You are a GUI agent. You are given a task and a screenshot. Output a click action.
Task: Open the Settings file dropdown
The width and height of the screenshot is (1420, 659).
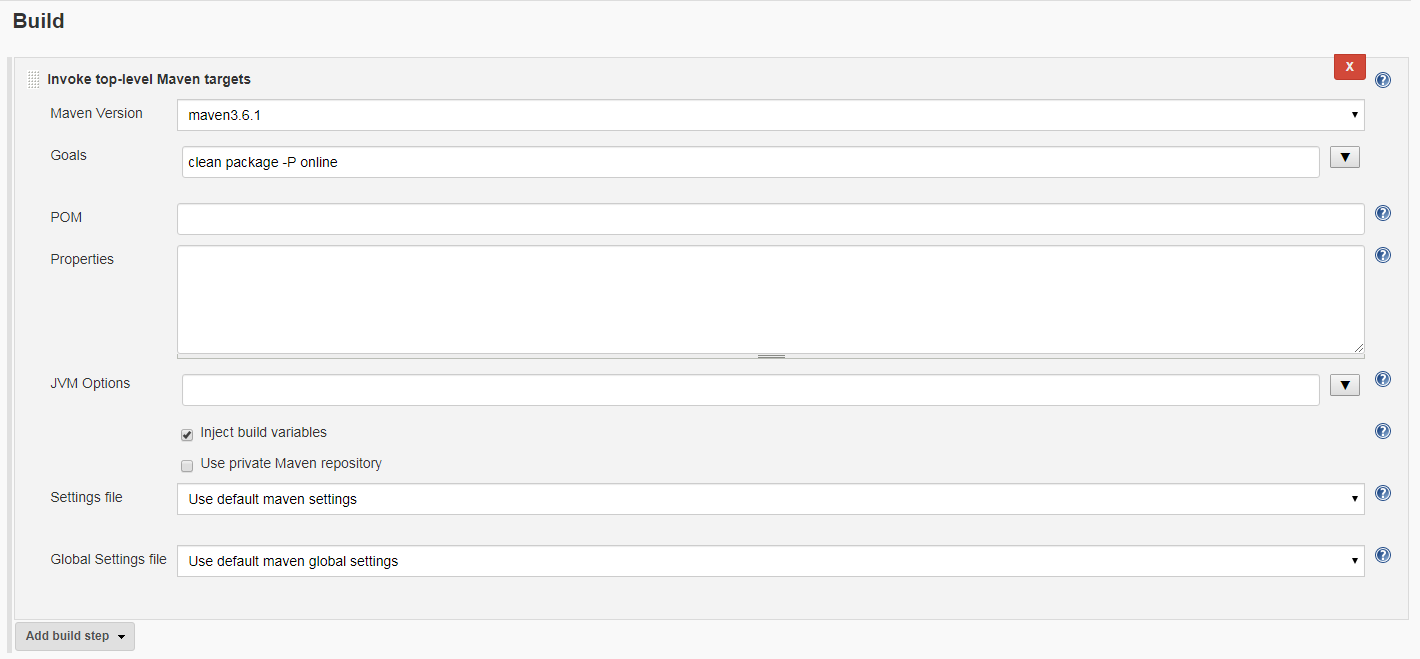770,499
